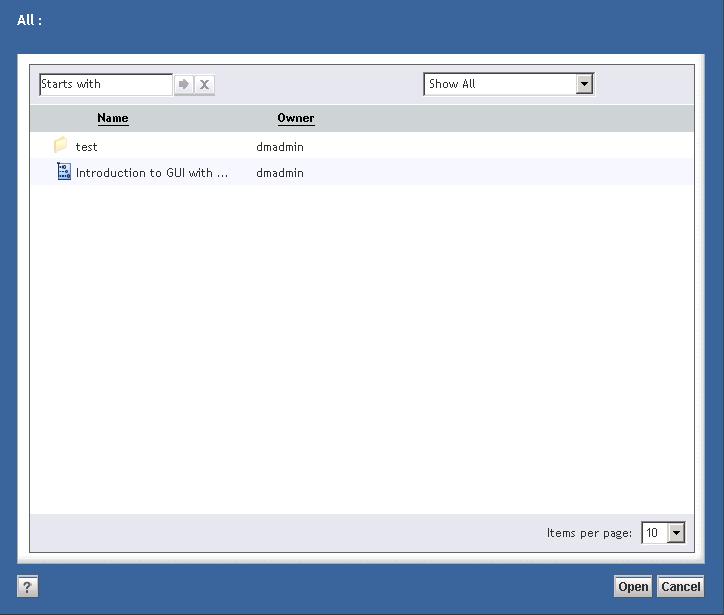
Task: Open the Show All dropdown
Action: pyautogui.click(x=509, y=84)
